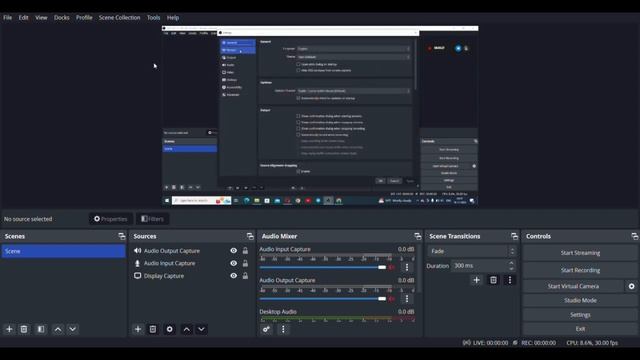Click the CPU usage status text
Screen dimensions: 640x360
tap(592, 343)
